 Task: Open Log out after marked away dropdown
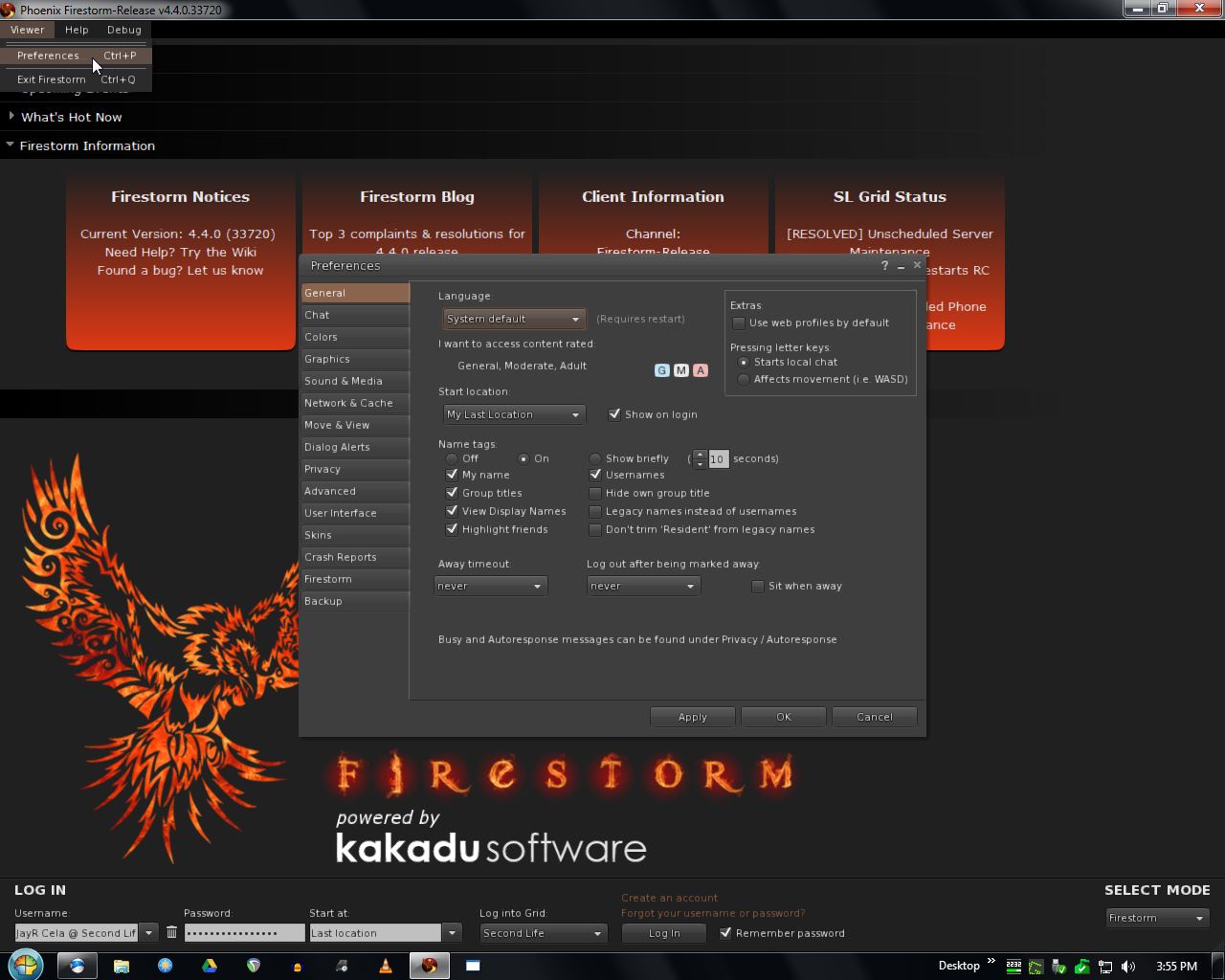tap(643, 586)
